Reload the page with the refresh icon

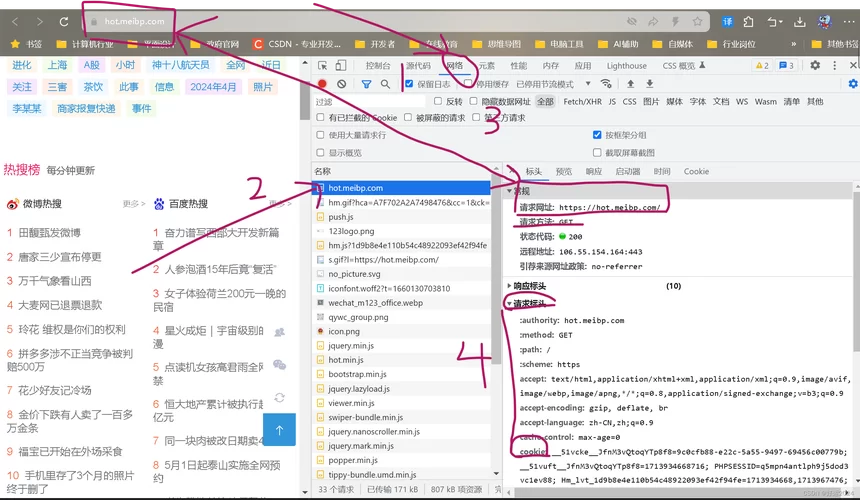click(x=64, y=22)
